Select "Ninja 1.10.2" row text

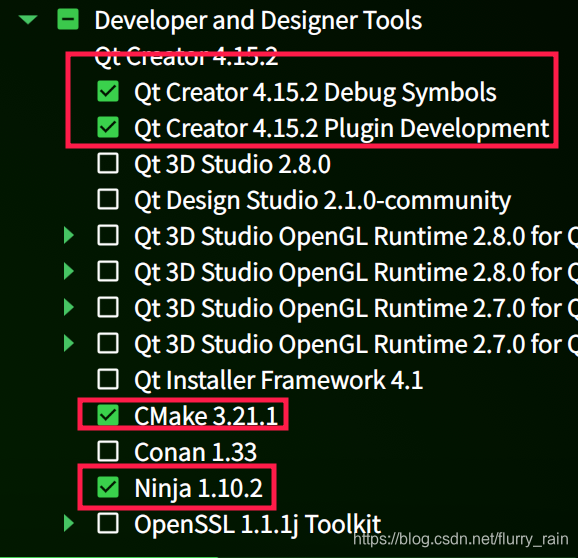click(198, 489)
